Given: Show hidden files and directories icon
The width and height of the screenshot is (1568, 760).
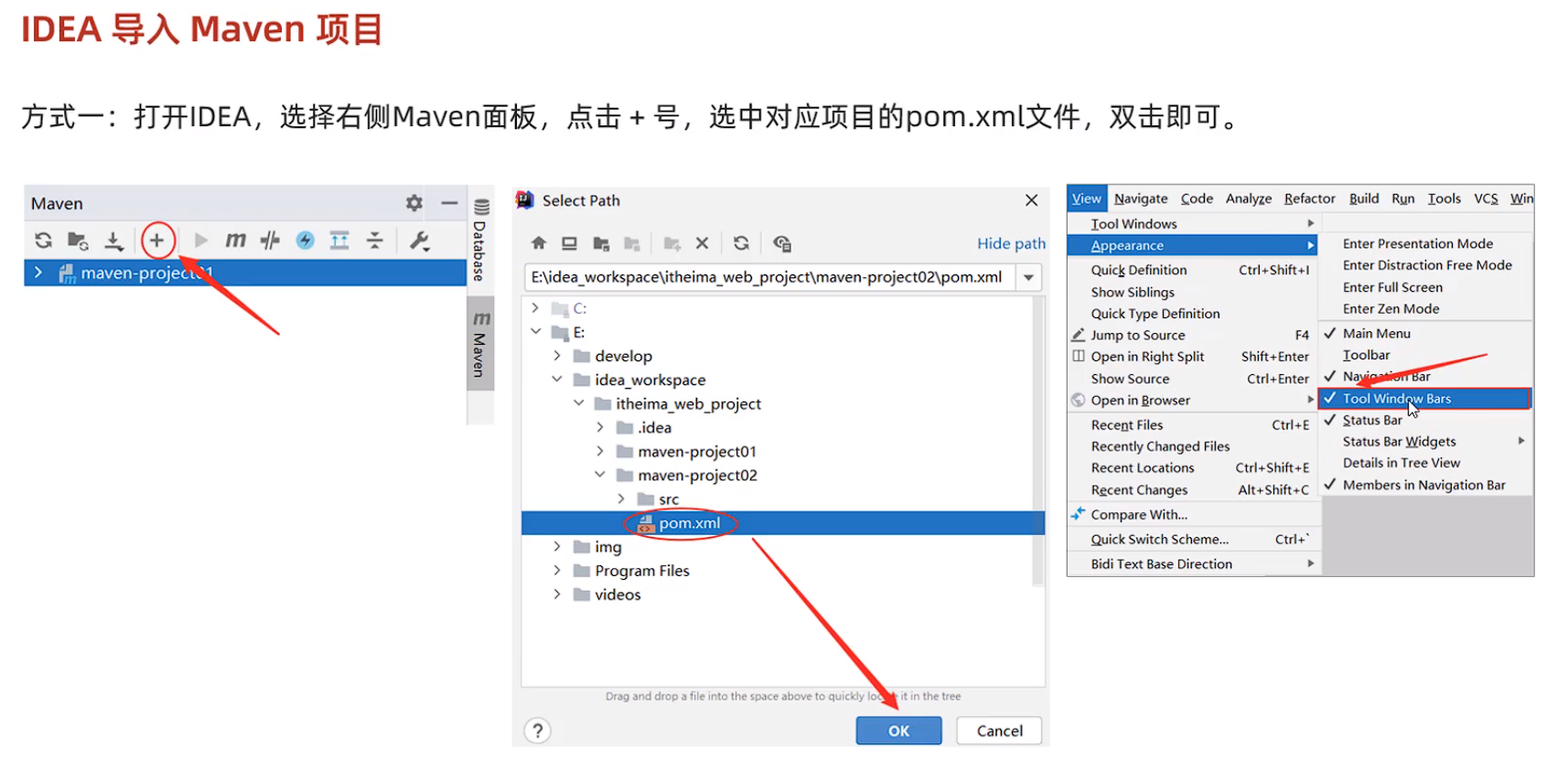Looking at the screenshot, I should (782, 243).
